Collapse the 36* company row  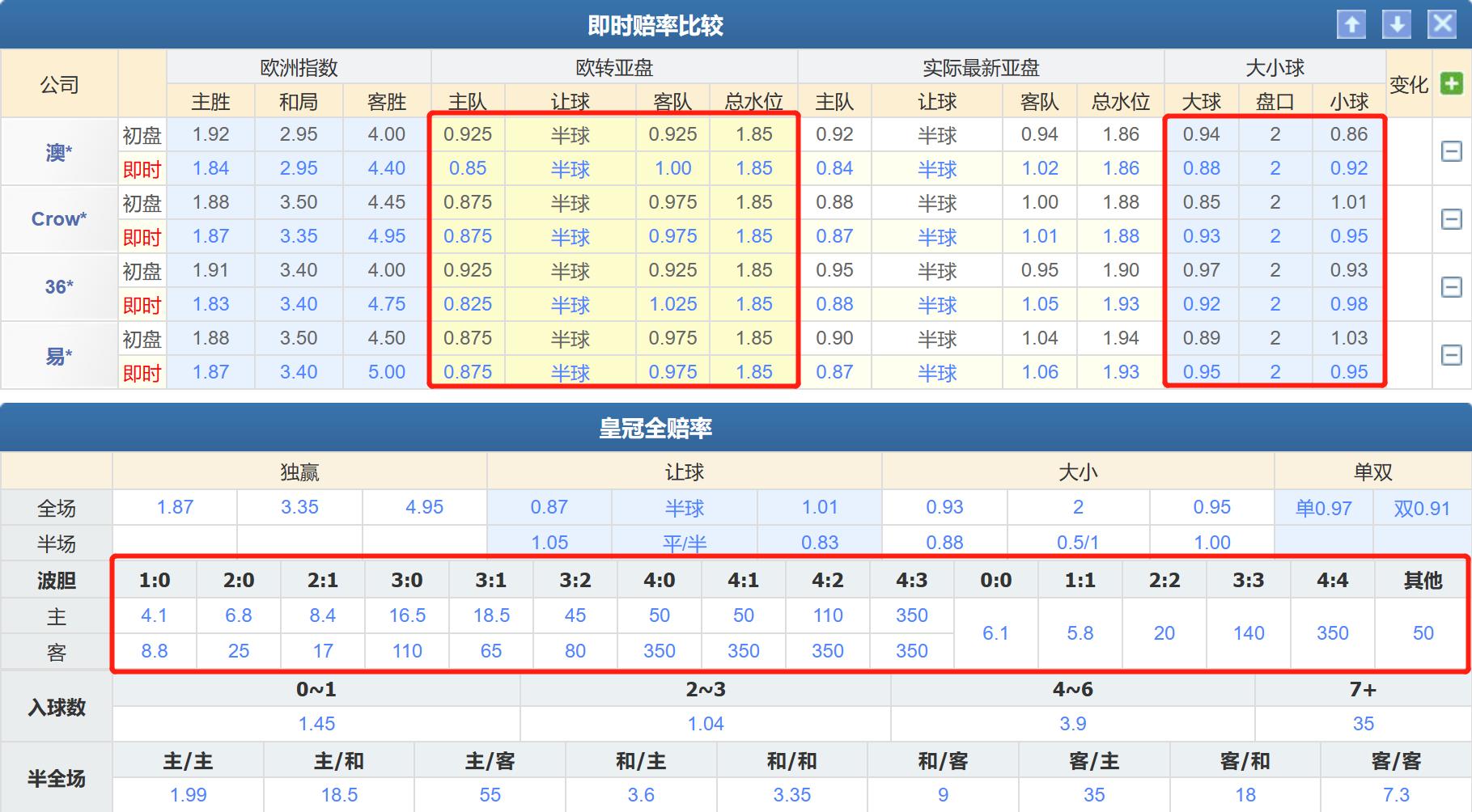(1452, 287)
